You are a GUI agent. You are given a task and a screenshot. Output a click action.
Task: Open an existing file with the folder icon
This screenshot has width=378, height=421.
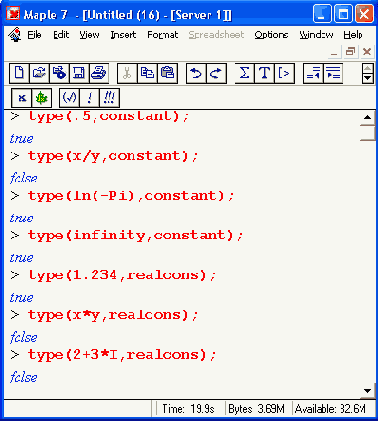click(x=39, y=73)
